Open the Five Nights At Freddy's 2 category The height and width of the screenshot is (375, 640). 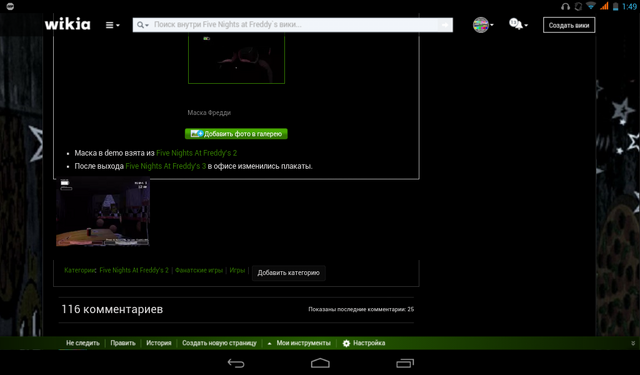click(x=134, y=270)
